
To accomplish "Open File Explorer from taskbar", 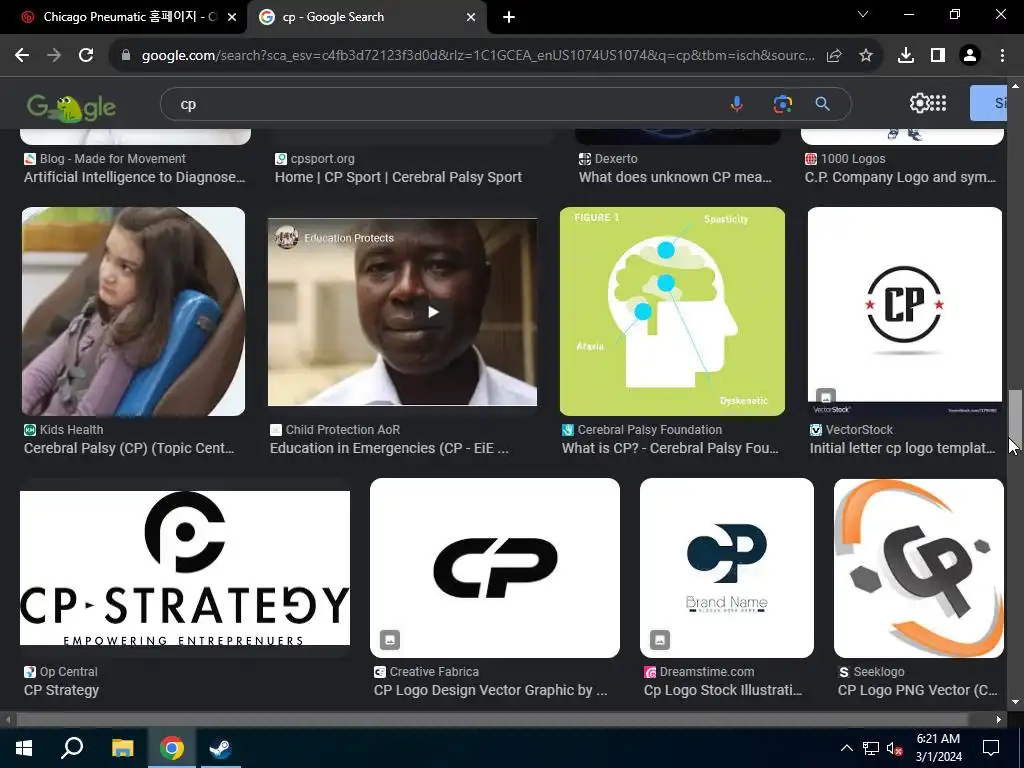I will [x=122, y=748].
